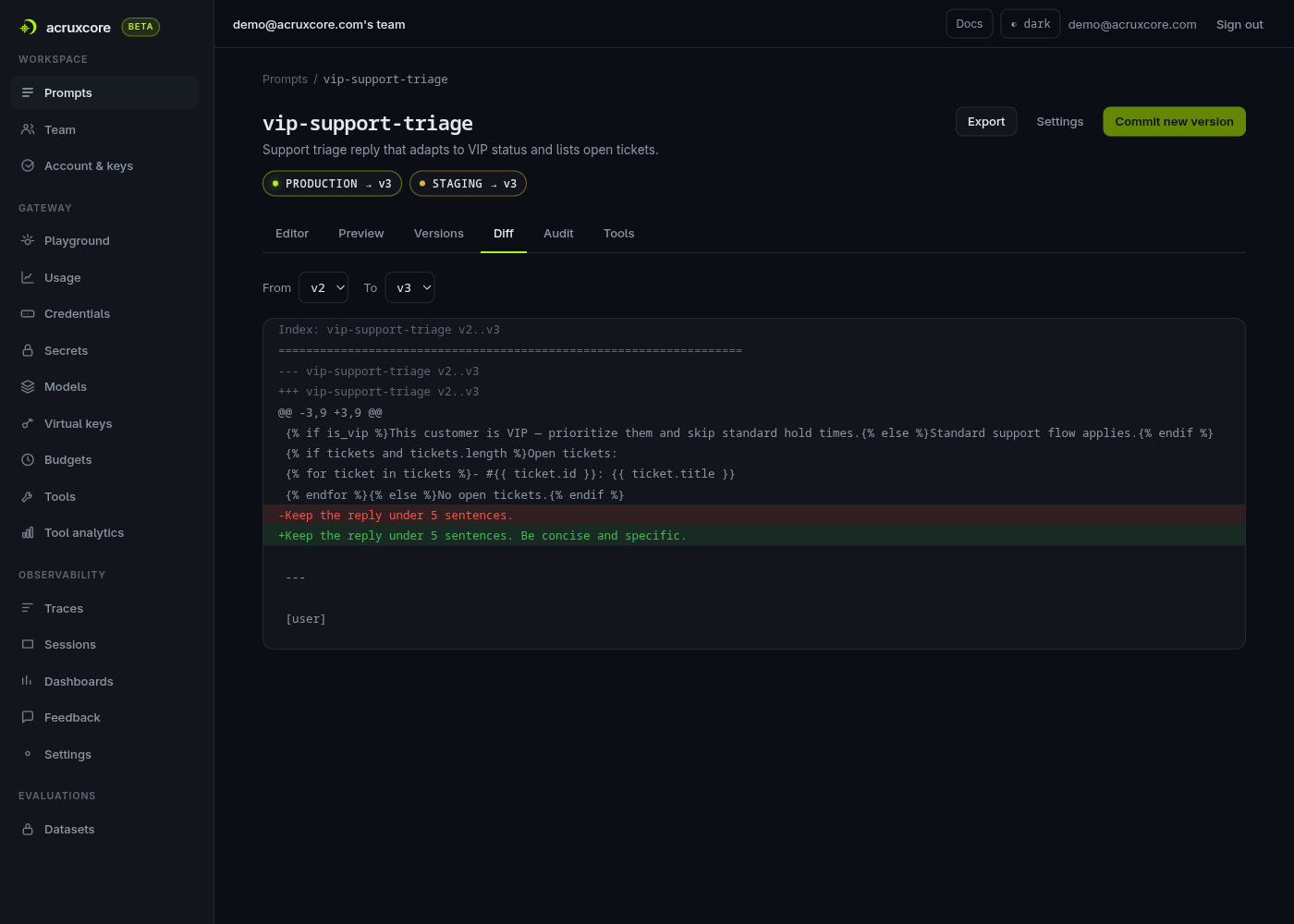The height and width of the screenshot is (924, 1294).
Task: Open the From version dropdown
Action: pos(323,287)
